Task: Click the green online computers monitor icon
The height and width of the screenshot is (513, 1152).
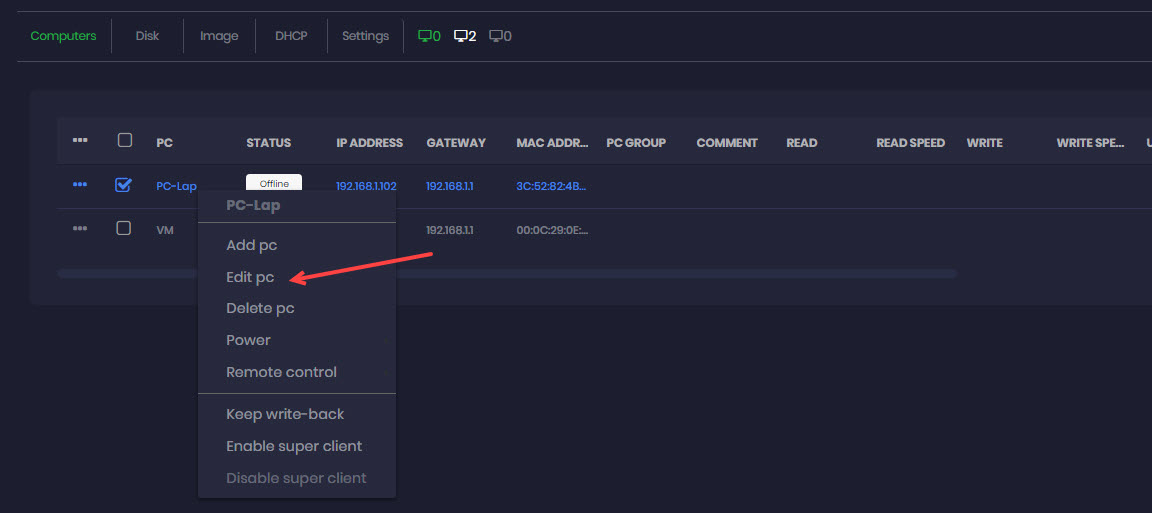Action: pyautogui.click(x=424, y=36)
